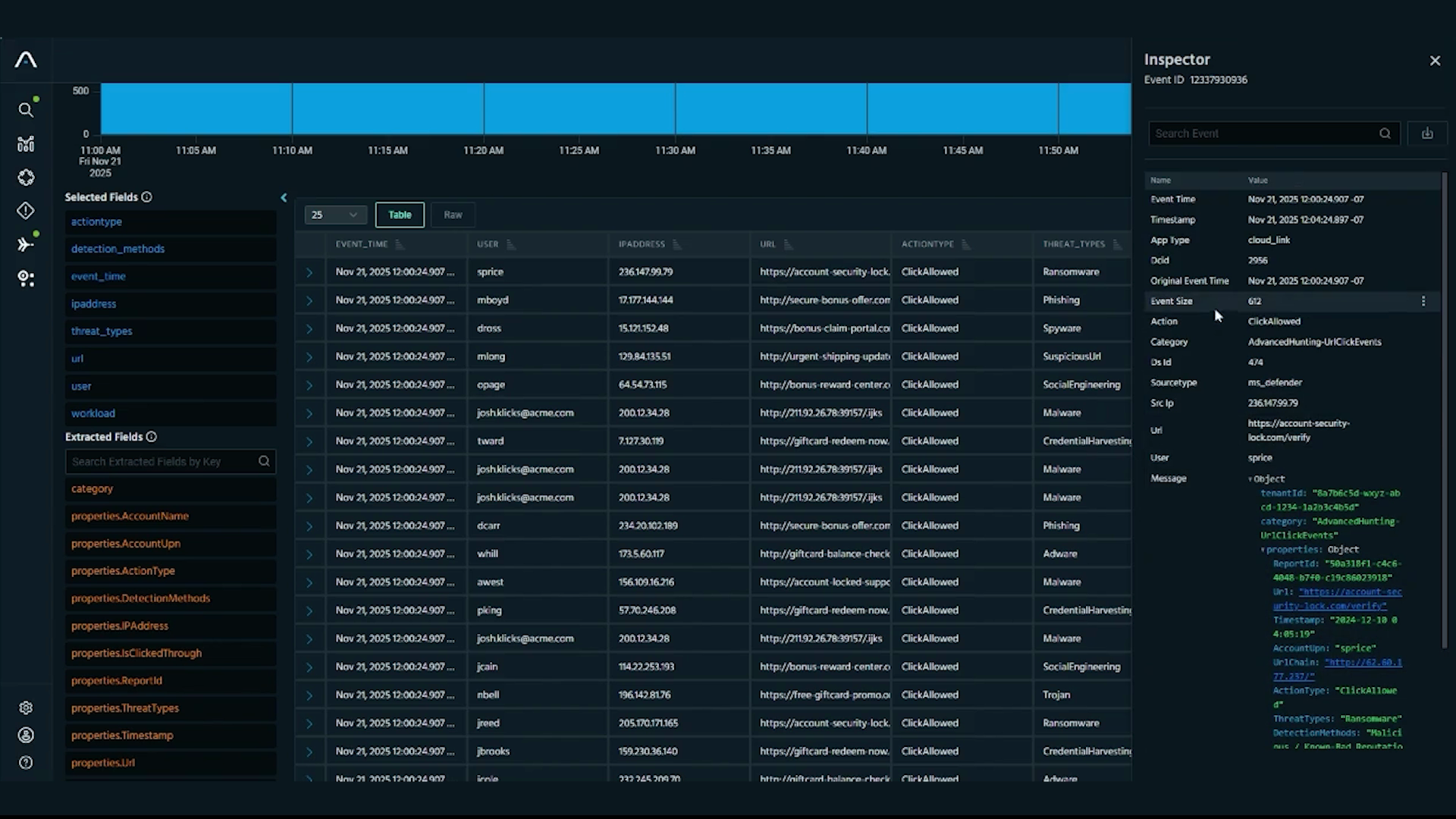Click the Abstract logo icon top-left
This screenshot has height=819, width=1456.
[26, 60]
